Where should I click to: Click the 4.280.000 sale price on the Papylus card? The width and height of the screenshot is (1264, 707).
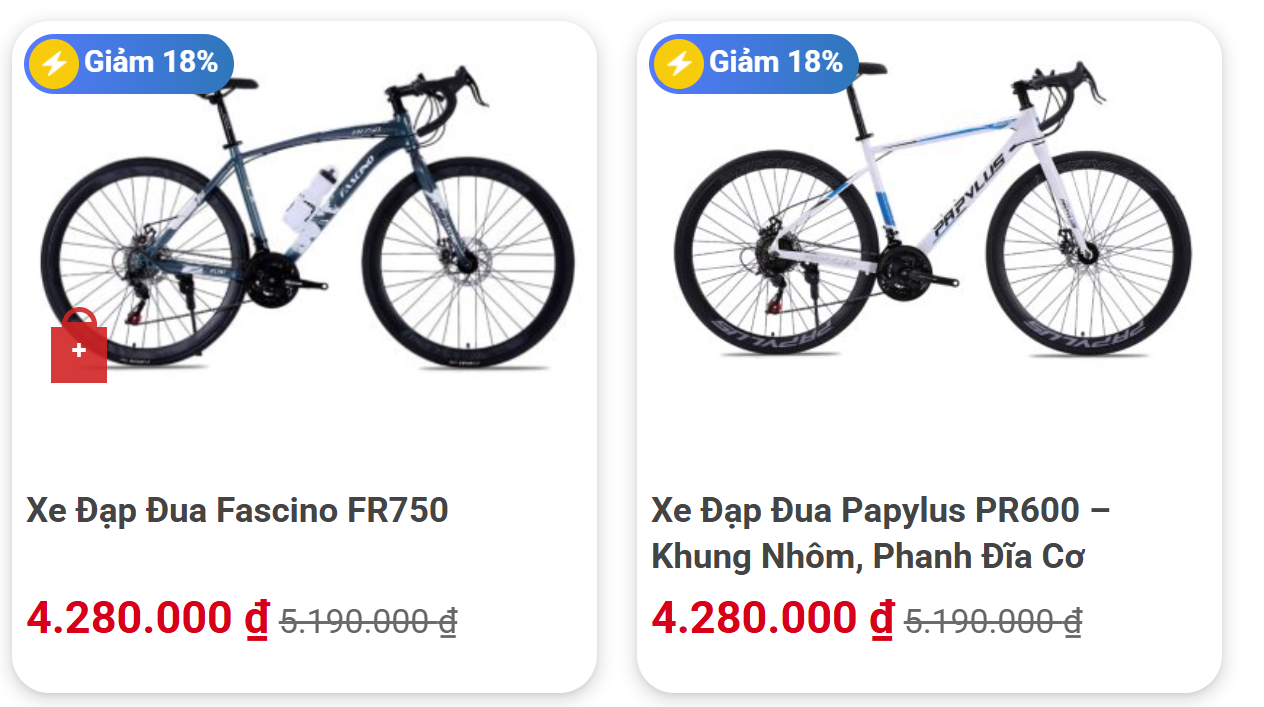click(753, 619)
